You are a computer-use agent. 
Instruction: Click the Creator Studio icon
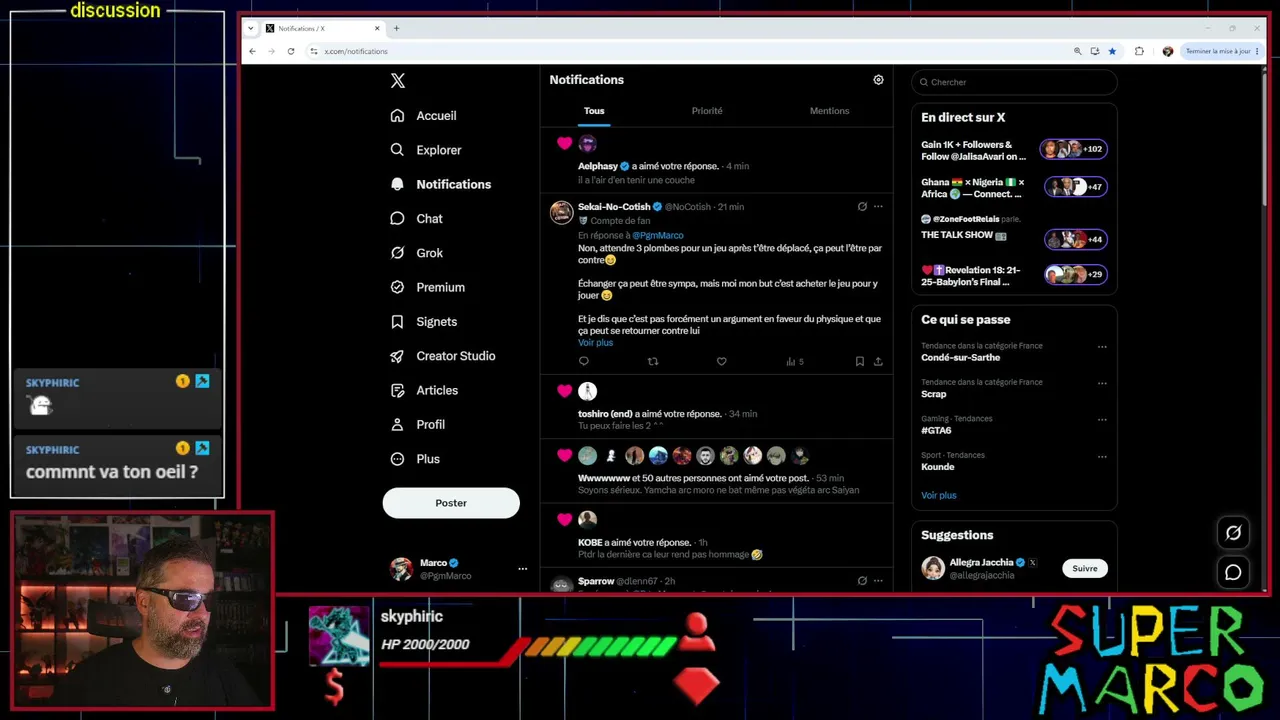[x=398, y=356]
